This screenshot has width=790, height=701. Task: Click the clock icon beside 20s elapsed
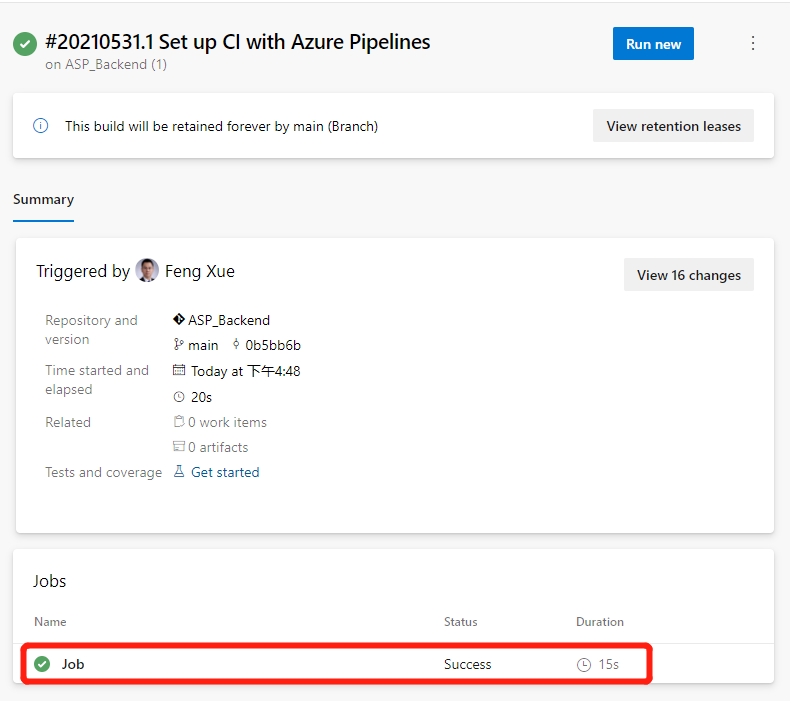179,397
